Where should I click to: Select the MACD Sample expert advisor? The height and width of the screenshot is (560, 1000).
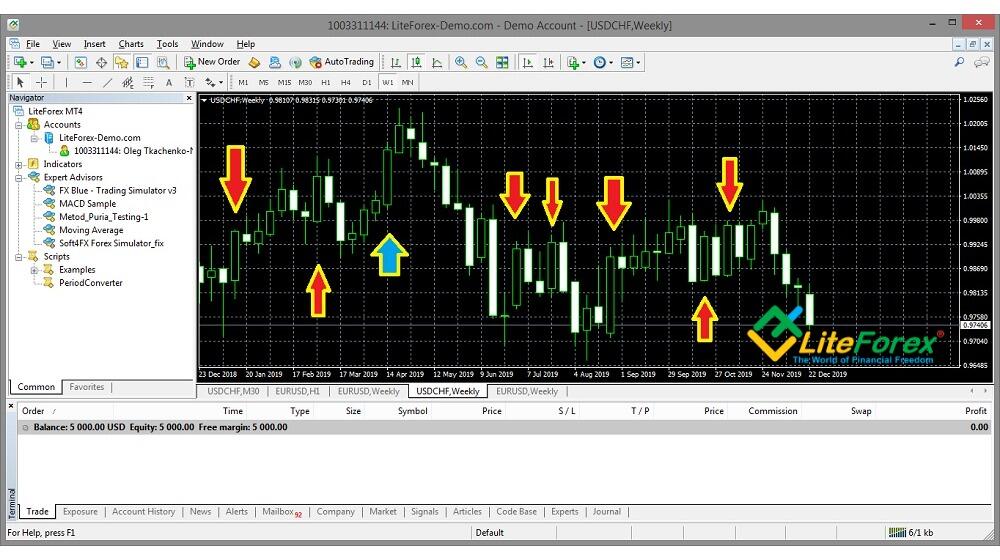pos(87,204)
